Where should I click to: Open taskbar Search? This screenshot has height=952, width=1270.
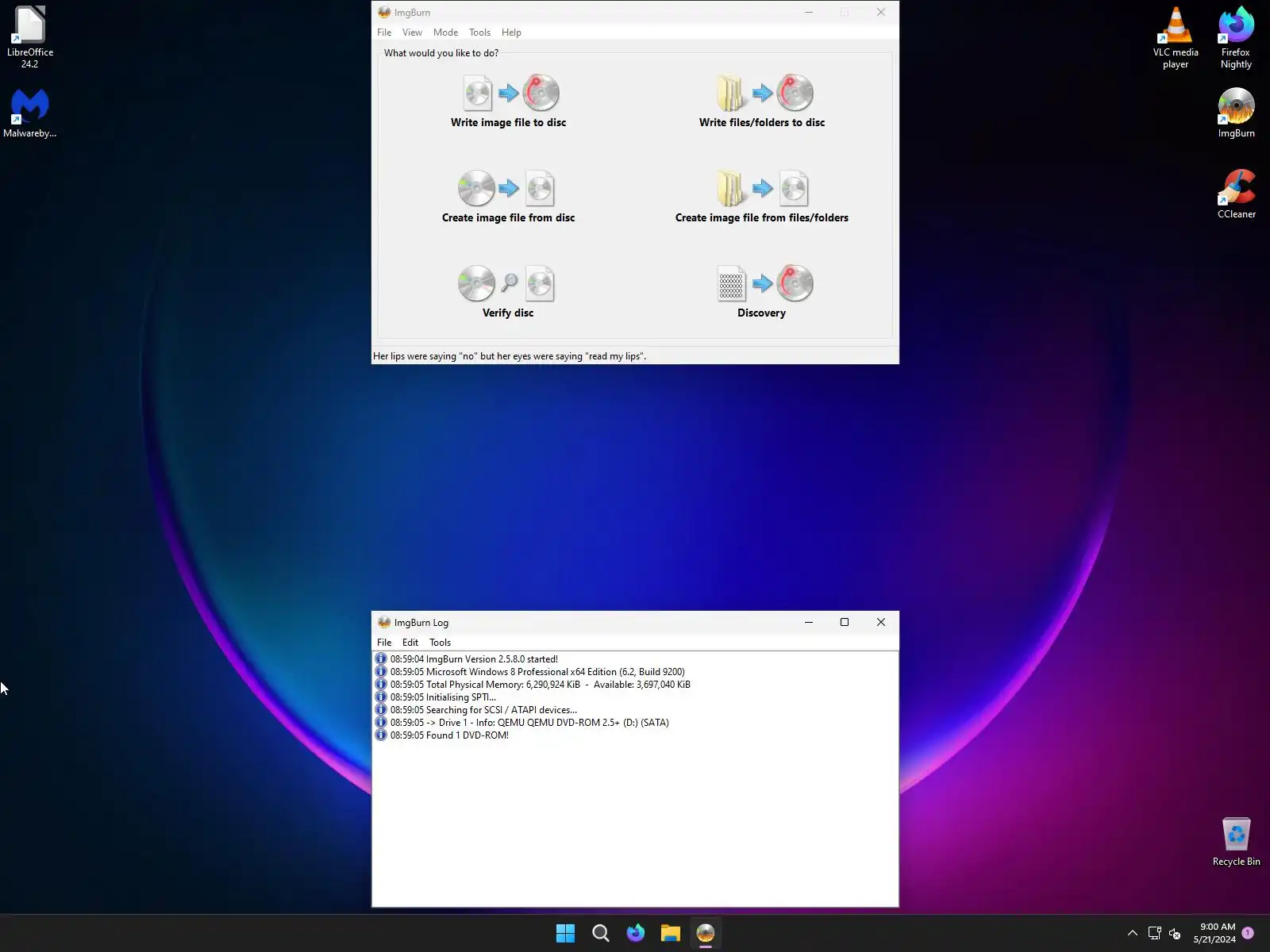coord(601,934)
